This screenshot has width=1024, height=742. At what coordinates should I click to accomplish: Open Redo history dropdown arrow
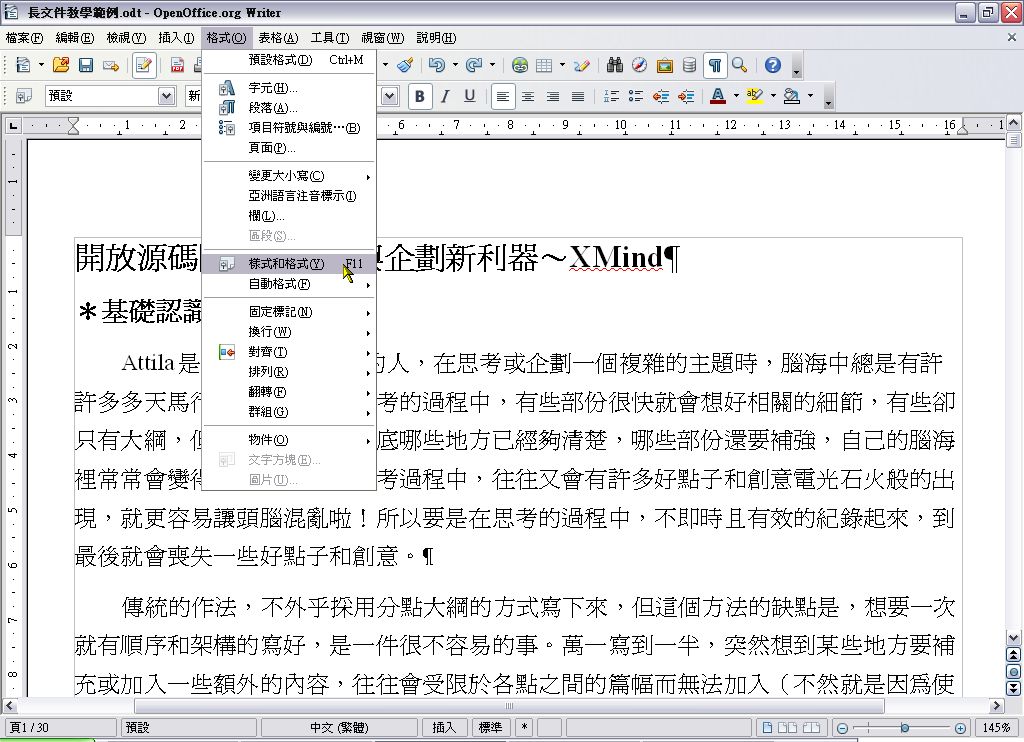(x=492, y=65)
